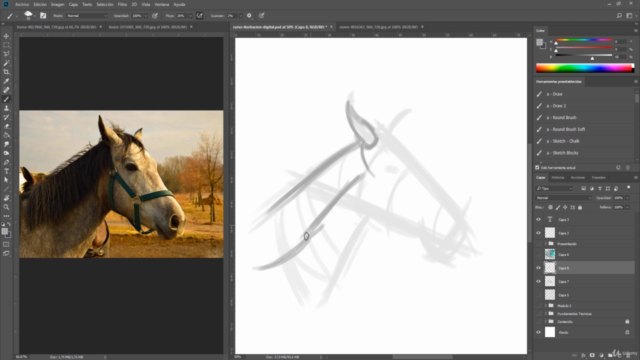This screenshot has width=640, height=360.
Task: Select the Dodge tool
Action: [x=7, y=153]
